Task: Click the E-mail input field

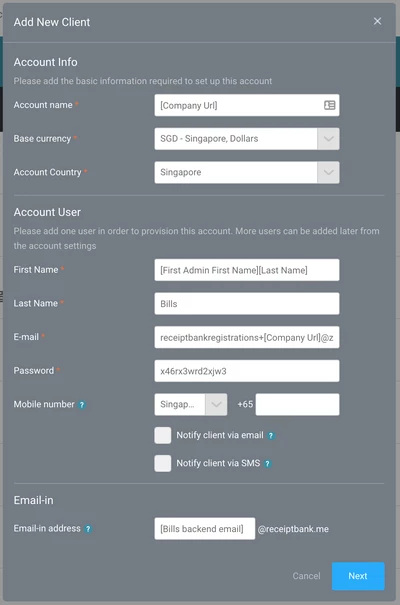Action: (x=247, y=337)
